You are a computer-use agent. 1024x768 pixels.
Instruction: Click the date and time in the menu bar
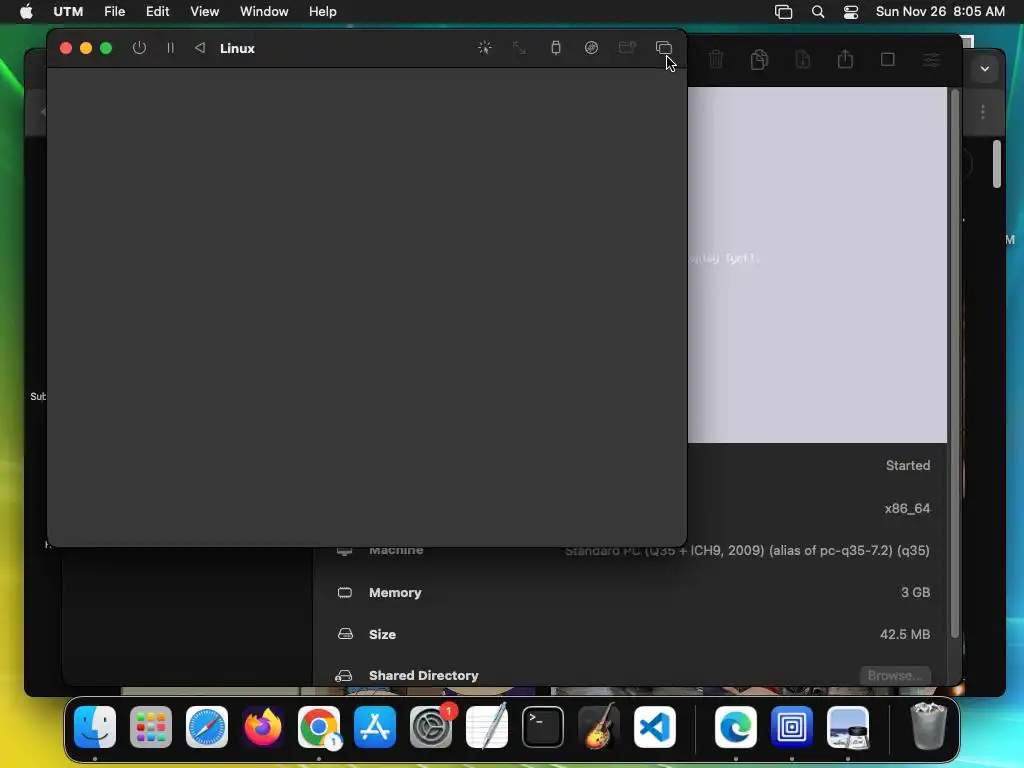point(940,11)
